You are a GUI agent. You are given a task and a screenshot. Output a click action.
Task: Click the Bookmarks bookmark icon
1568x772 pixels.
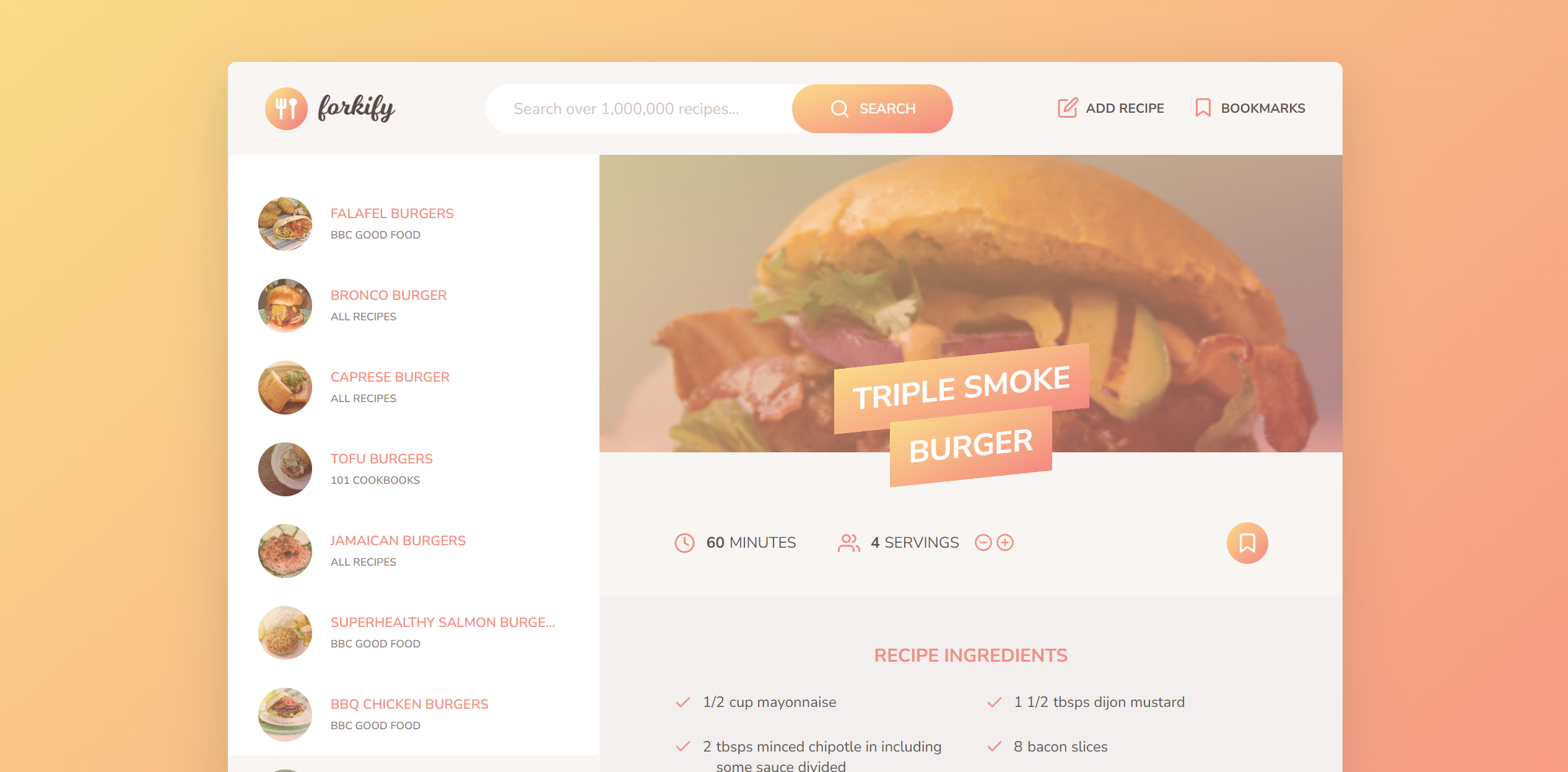(x=1202, y=108)
